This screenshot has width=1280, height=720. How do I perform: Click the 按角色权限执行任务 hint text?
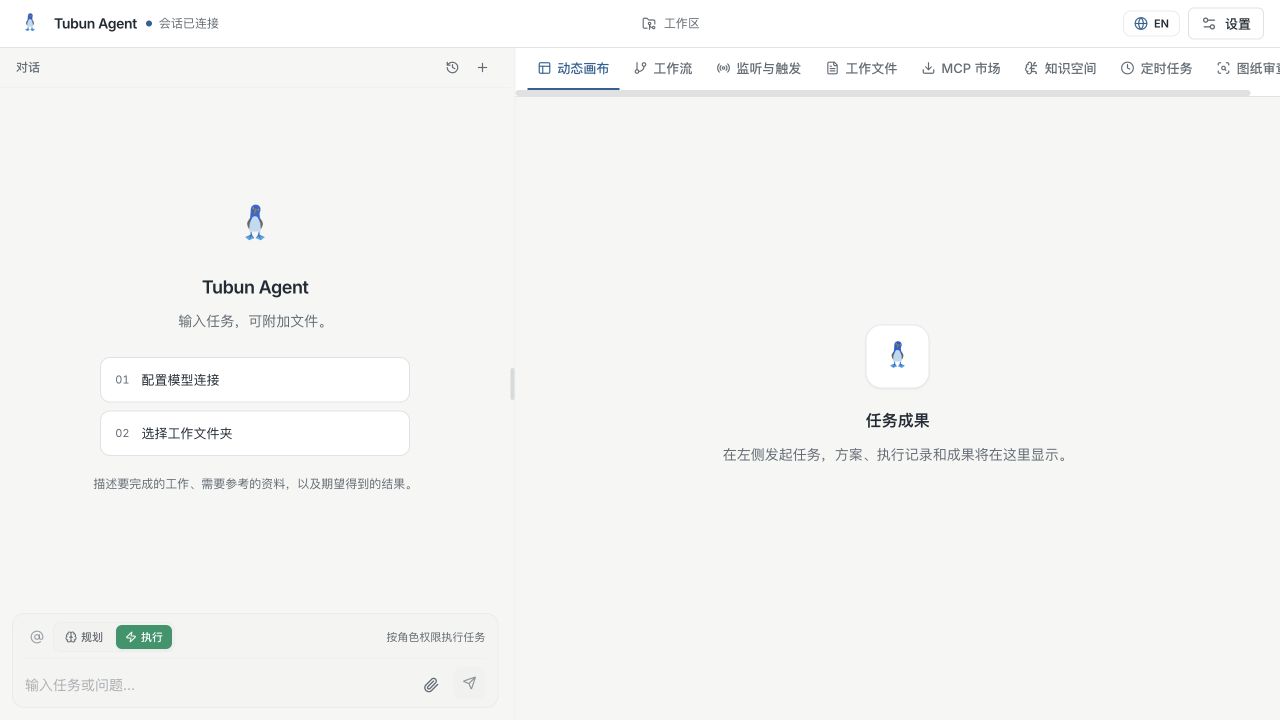[436, 637]
